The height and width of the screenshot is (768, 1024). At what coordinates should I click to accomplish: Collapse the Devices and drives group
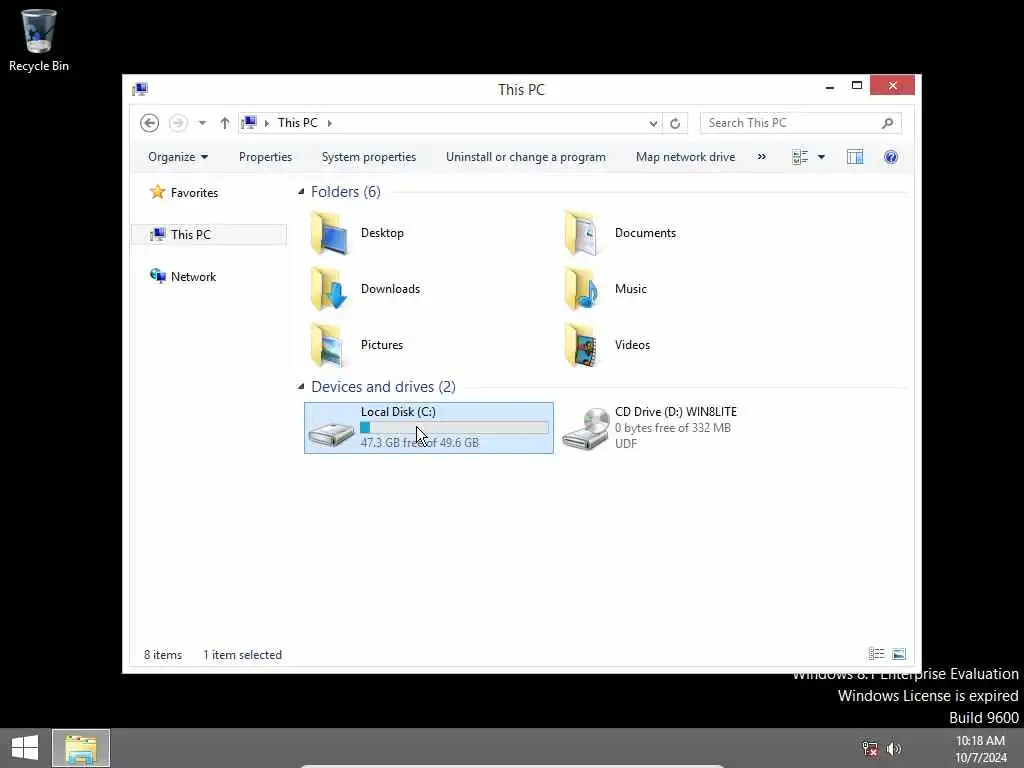click(x=301, y=387)
